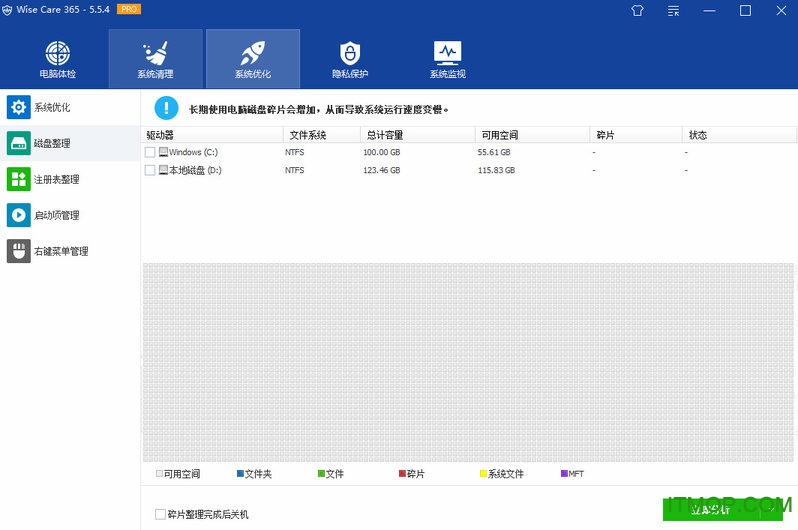
Task: Click the blue exclamation info icon
Action: click(166, 108)
